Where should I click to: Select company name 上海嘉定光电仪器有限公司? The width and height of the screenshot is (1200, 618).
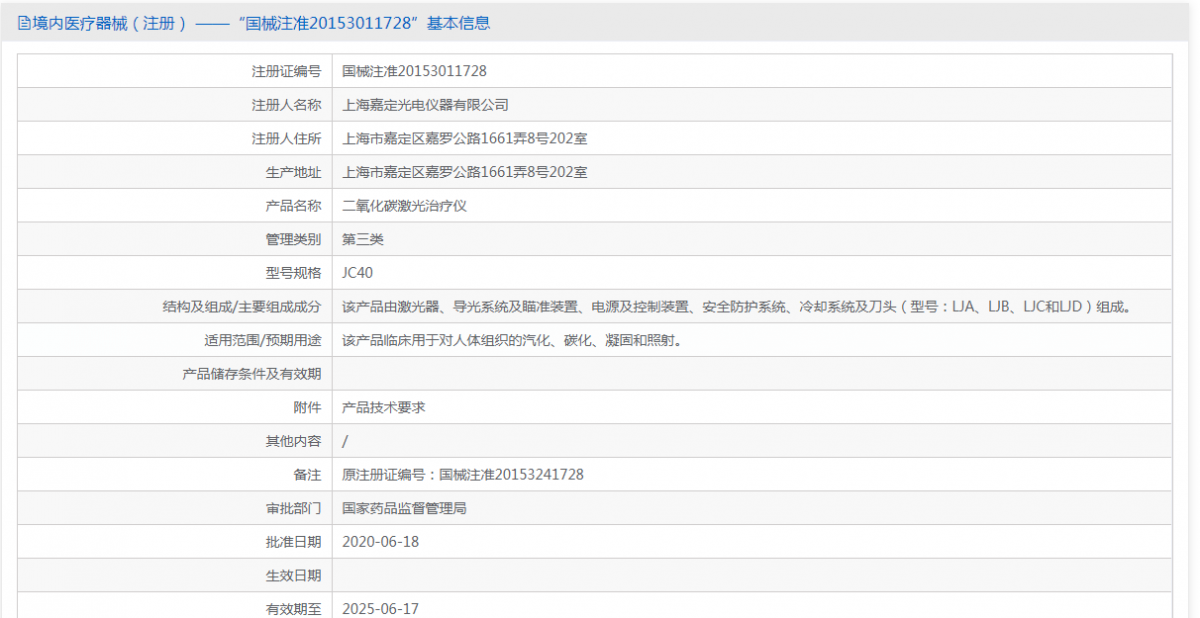tap(425, 105)
